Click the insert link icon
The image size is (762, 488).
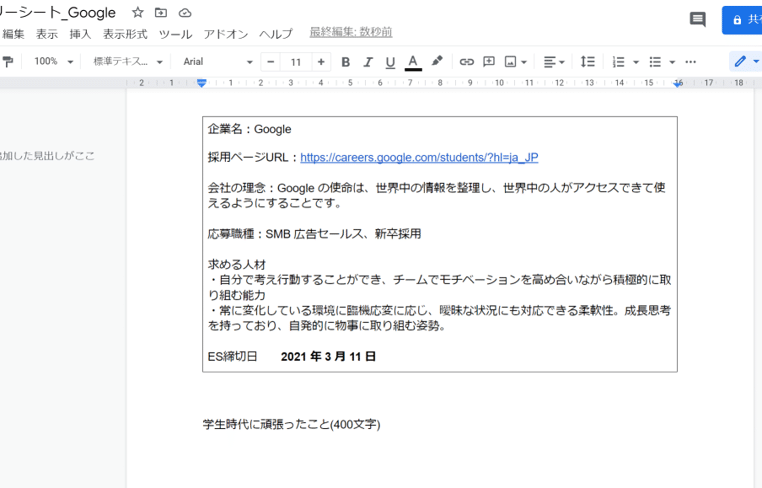coord(467,62)
